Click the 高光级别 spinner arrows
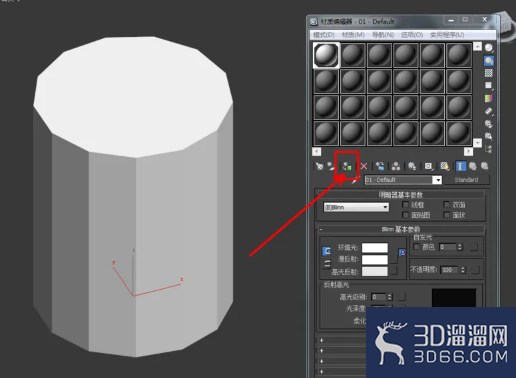The image size is (516, 378). [x=390, y=297]
